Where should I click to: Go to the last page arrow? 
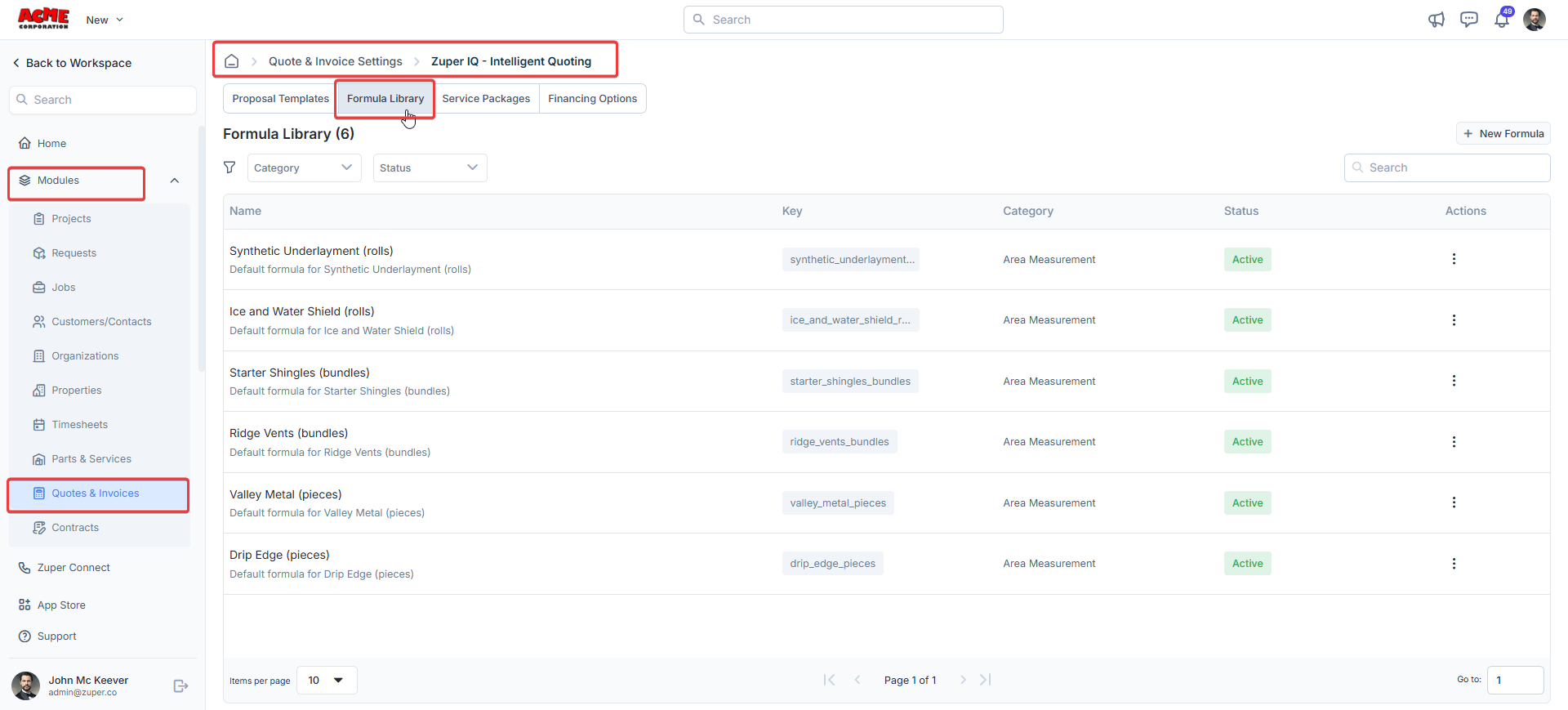[986, 680]
